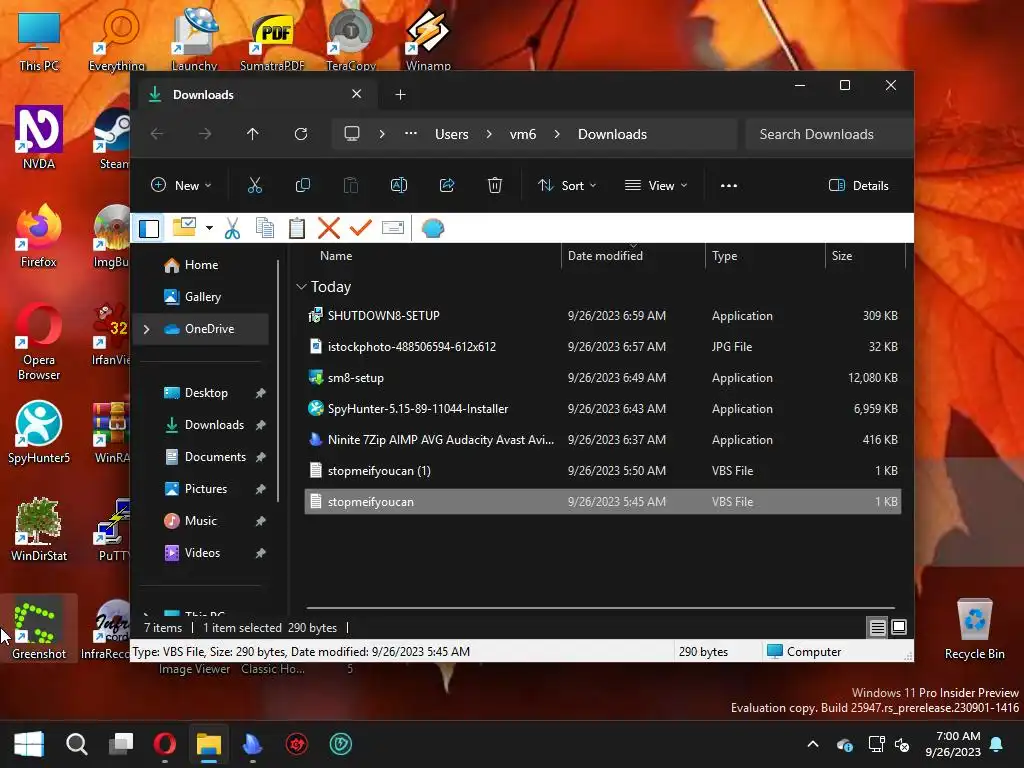1024x768 pixels.
Task: Click the Copy icon in command bar
Action: pos(302,185)
